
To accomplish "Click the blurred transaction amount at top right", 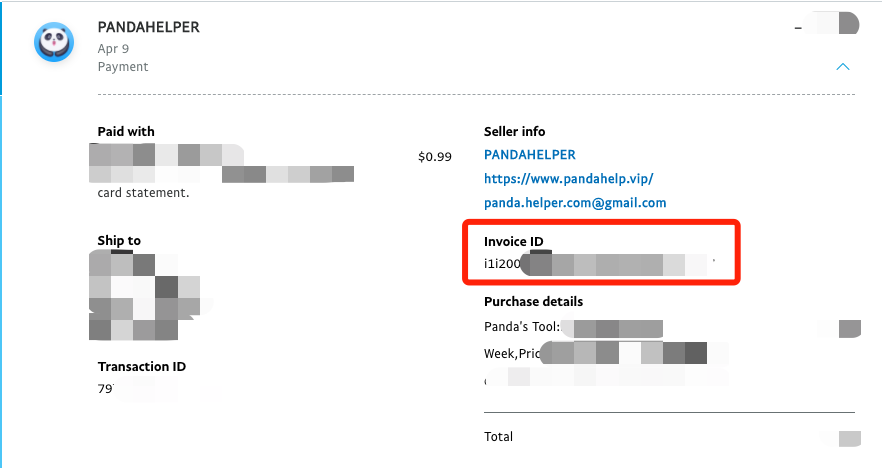I will (x=827, y=25).
